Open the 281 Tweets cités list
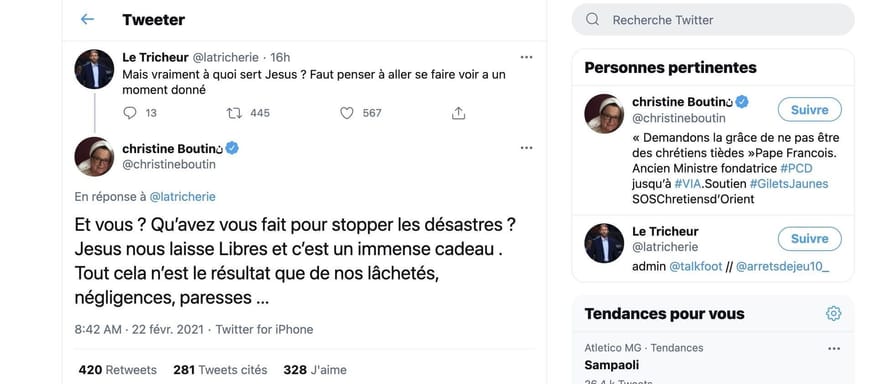The image size is (875, 384). [220, 370]
